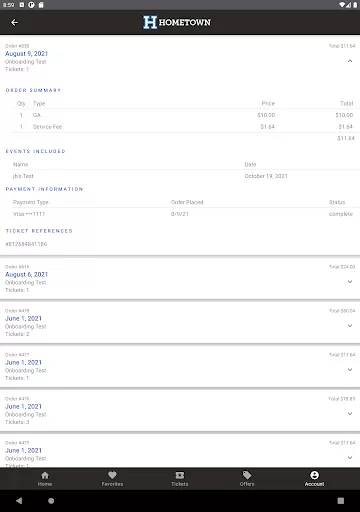360x512 pixels.
Task: Select the August 6, 2021 order date
Action: pos(26,275)
